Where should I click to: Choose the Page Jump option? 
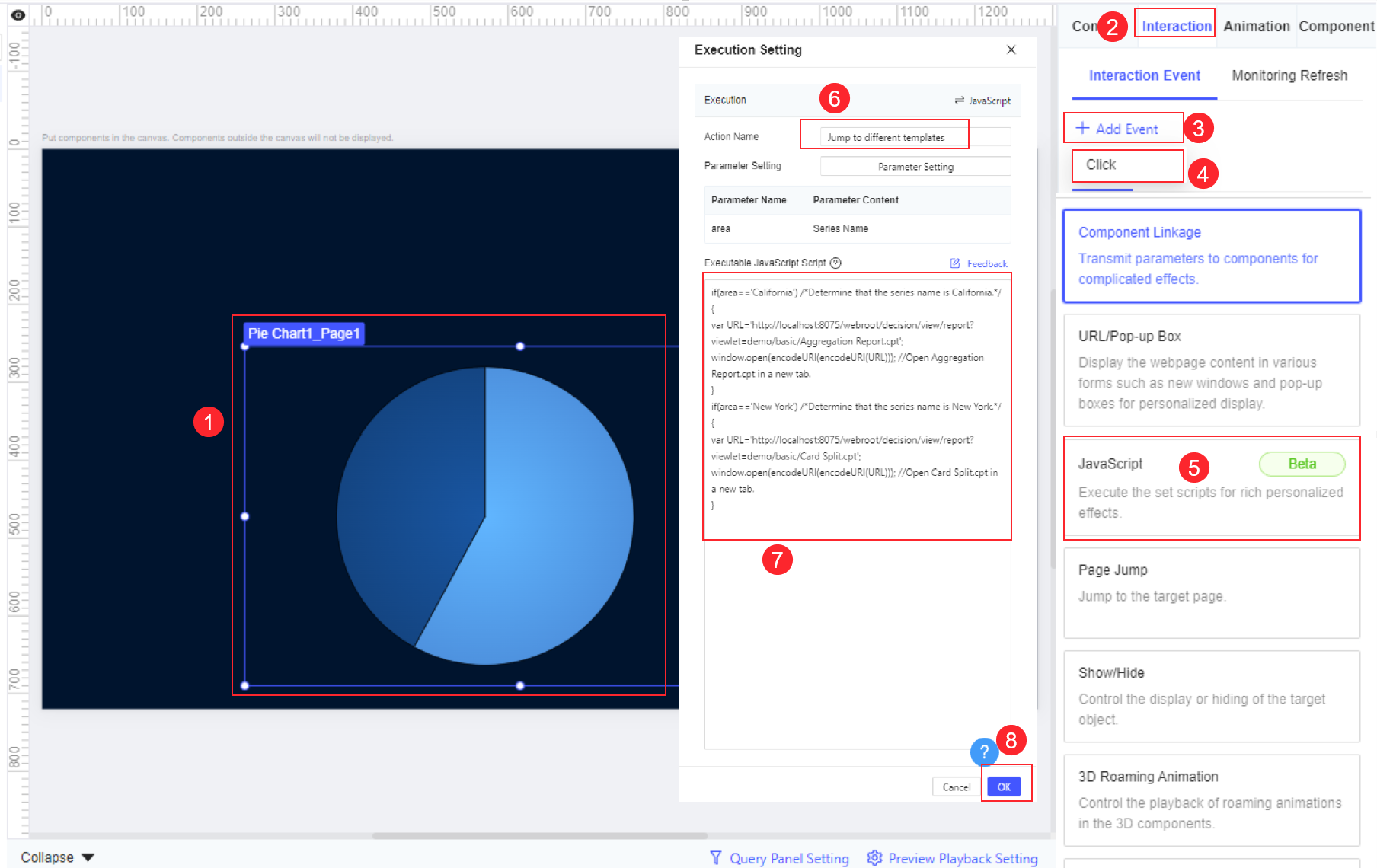[x=1212, y=593]
